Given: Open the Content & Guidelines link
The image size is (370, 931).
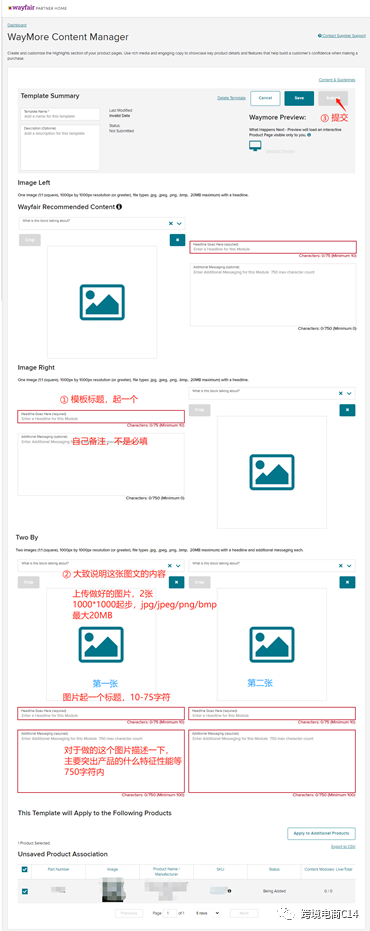Looking at the screenshot, I should (337, 80).
